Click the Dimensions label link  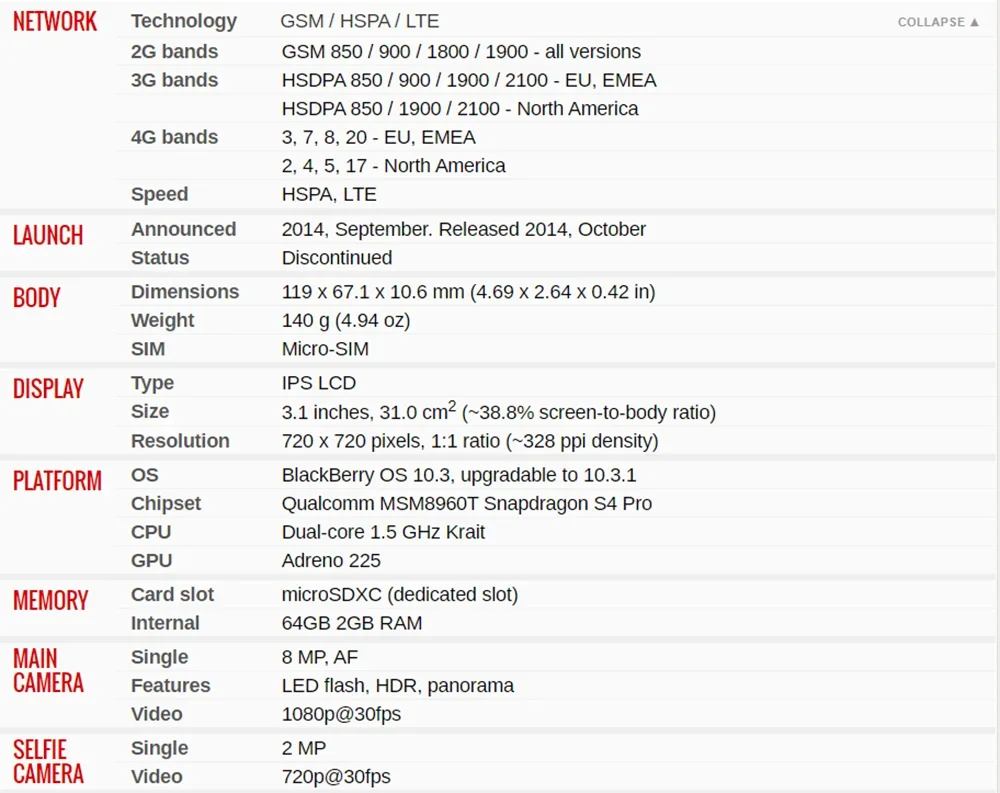coord(185,292)
